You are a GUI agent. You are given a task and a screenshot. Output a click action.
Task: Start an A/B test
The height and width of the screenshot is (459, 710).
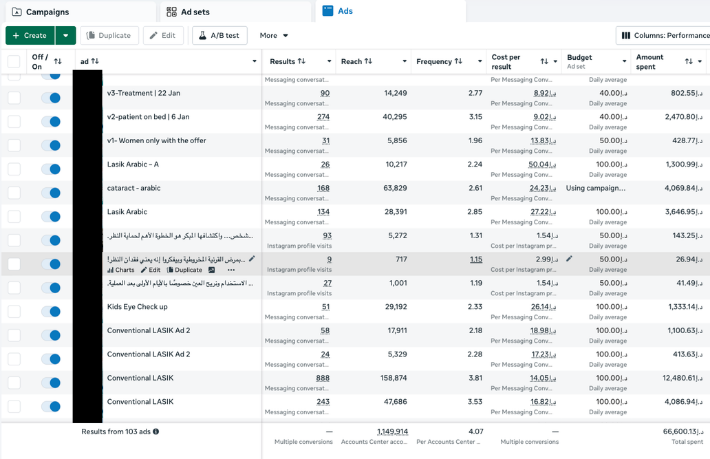coord(220,35)
